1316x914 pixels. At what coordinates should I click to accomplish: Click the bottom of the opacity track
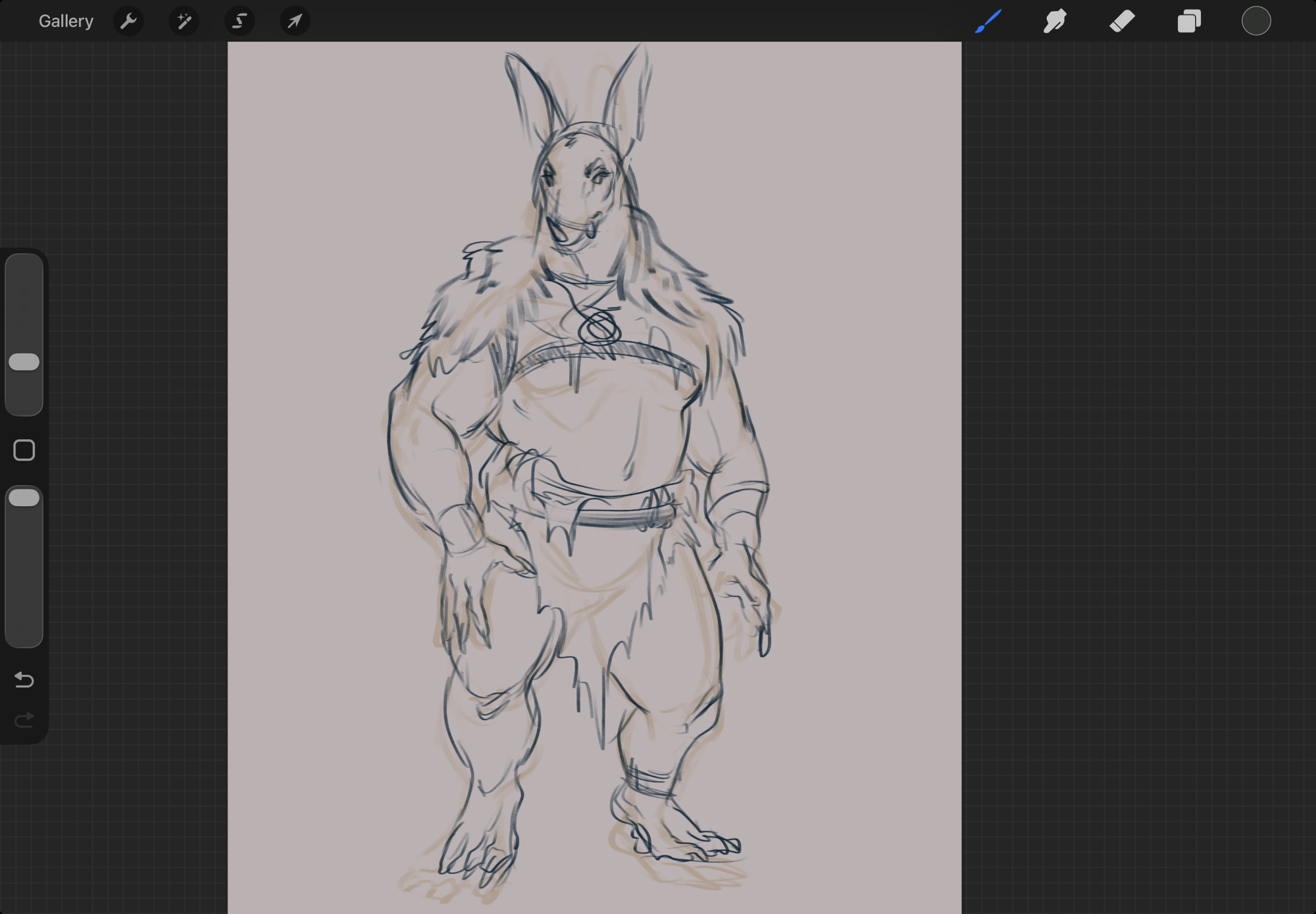tap(24, 632)
